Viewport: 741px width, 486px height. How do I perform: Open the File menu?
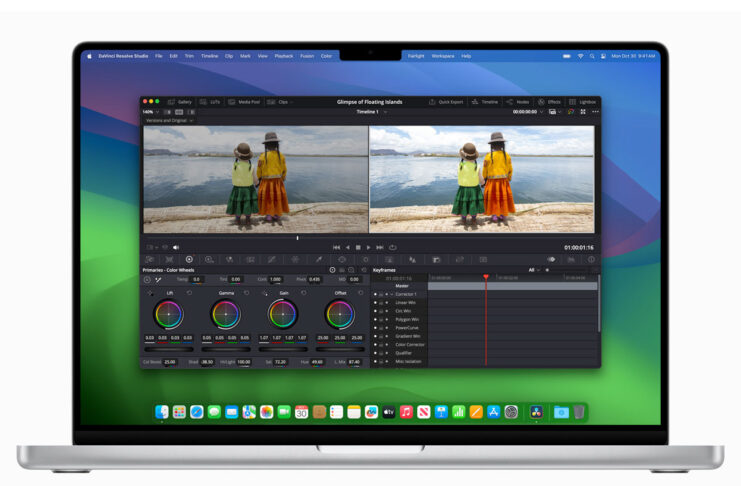coord(159,56)
